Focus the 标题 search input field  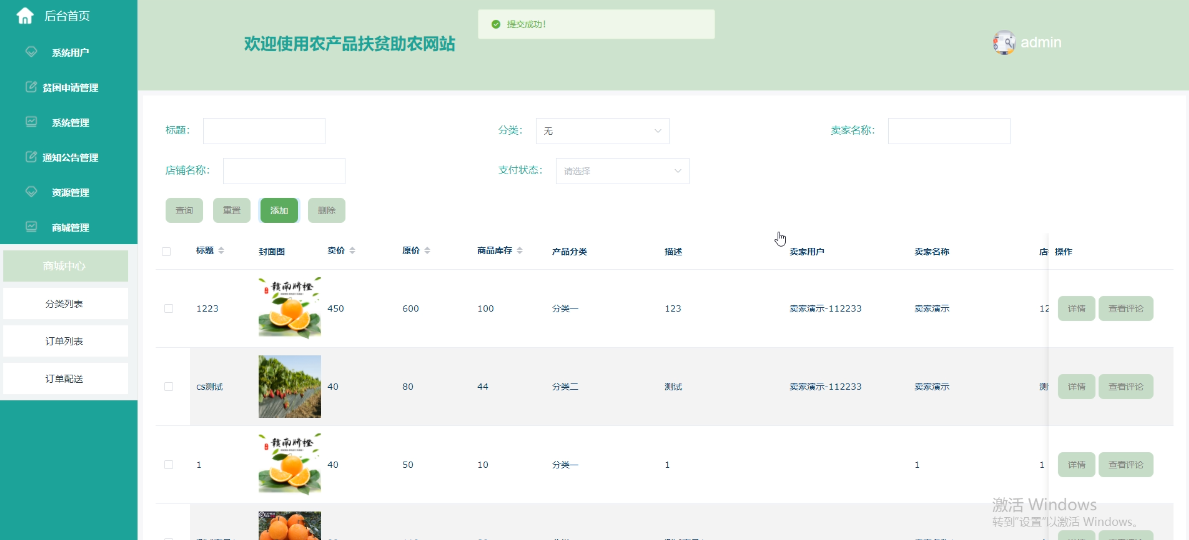point(264,130)
